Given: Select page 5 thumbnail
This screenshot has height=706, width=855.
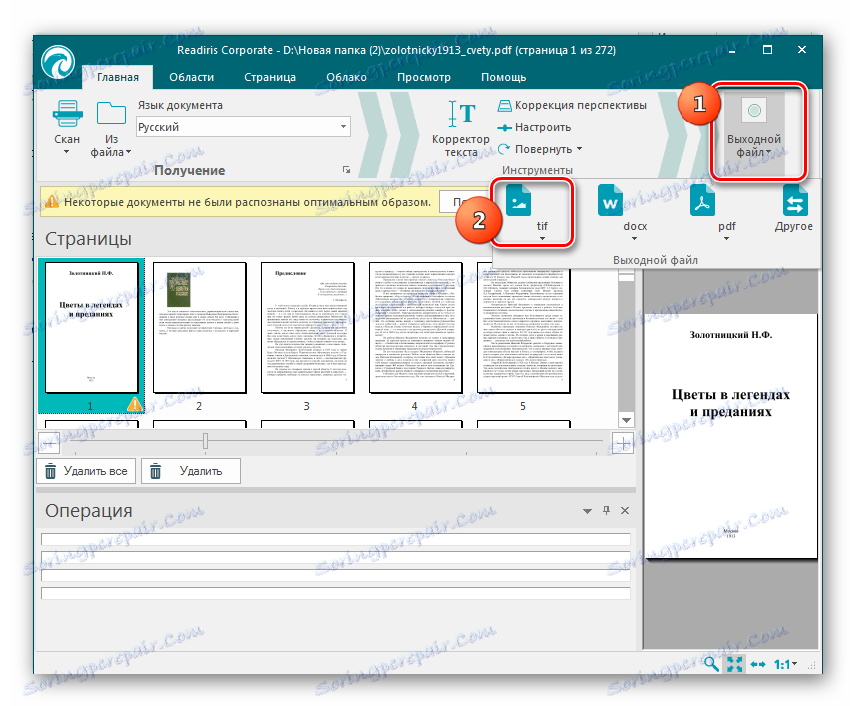Looking at the screenshot, I should [523, 328].
